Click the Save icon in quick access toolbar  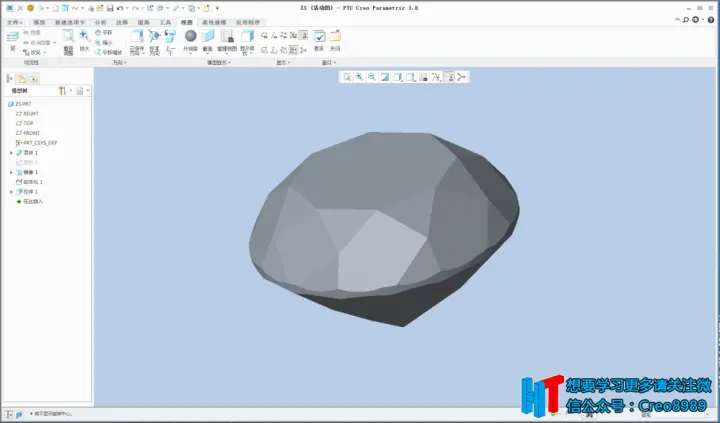point(110,8)
